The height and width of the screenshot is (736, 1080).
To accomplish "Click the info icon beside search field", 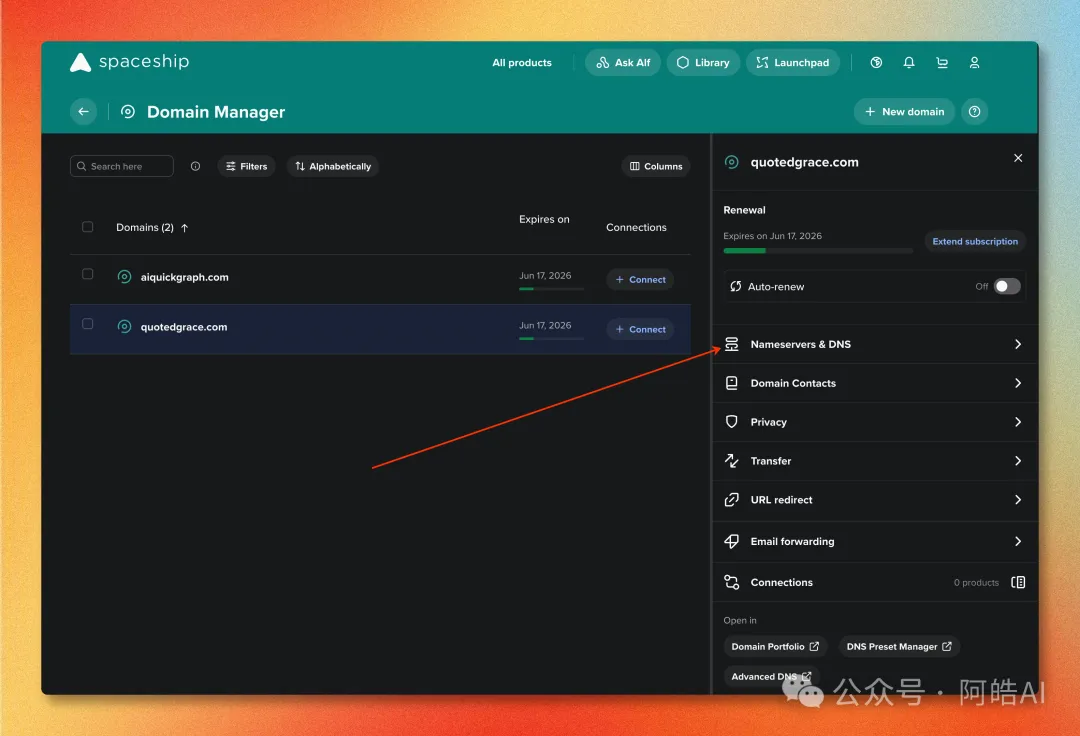I will (196, 166).
